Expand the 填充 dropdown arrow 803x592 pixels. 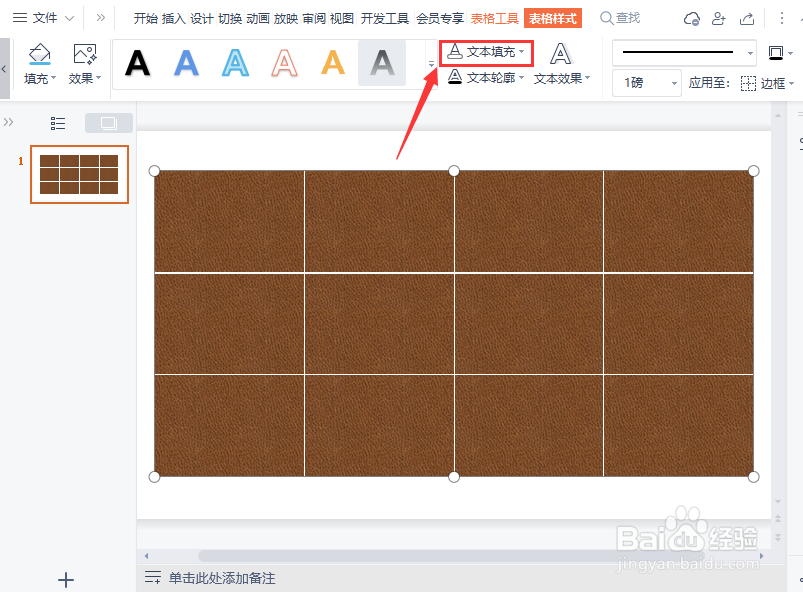coord(53,78)
